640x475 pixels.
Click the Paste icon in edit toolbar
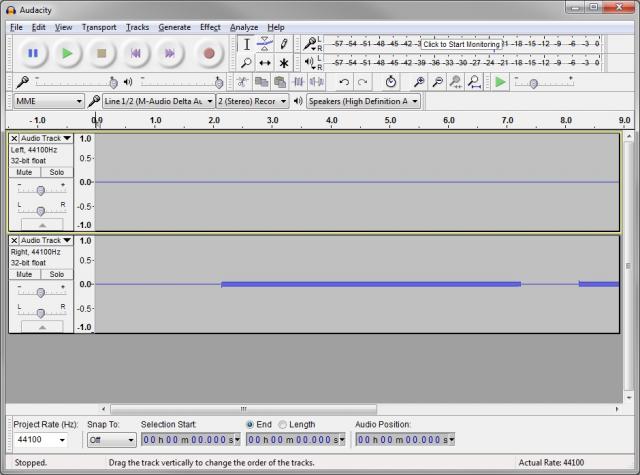point(280,82)
